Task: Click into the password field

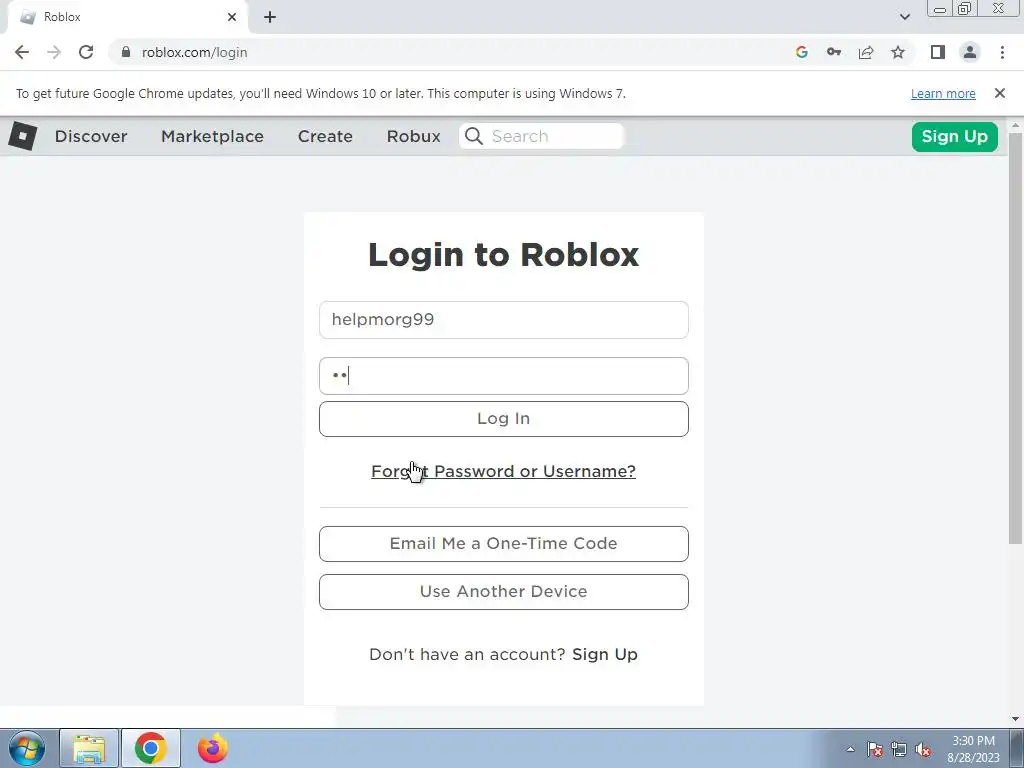Action: (x=504, y=376)
